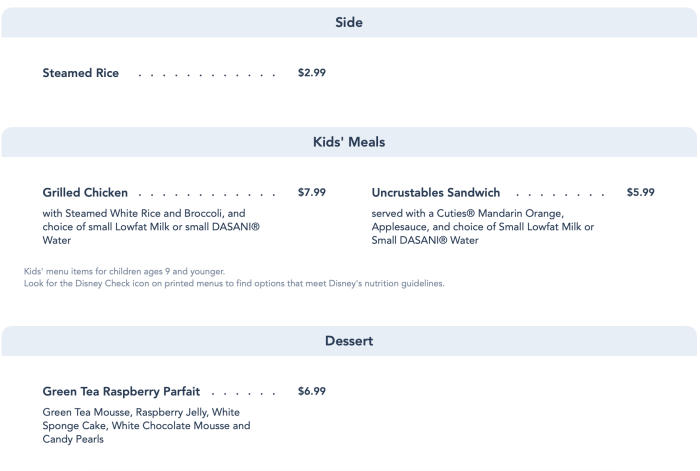700x471 pixels.
Task: Select the Steamed Rice menu item
Action: [81, 73]
